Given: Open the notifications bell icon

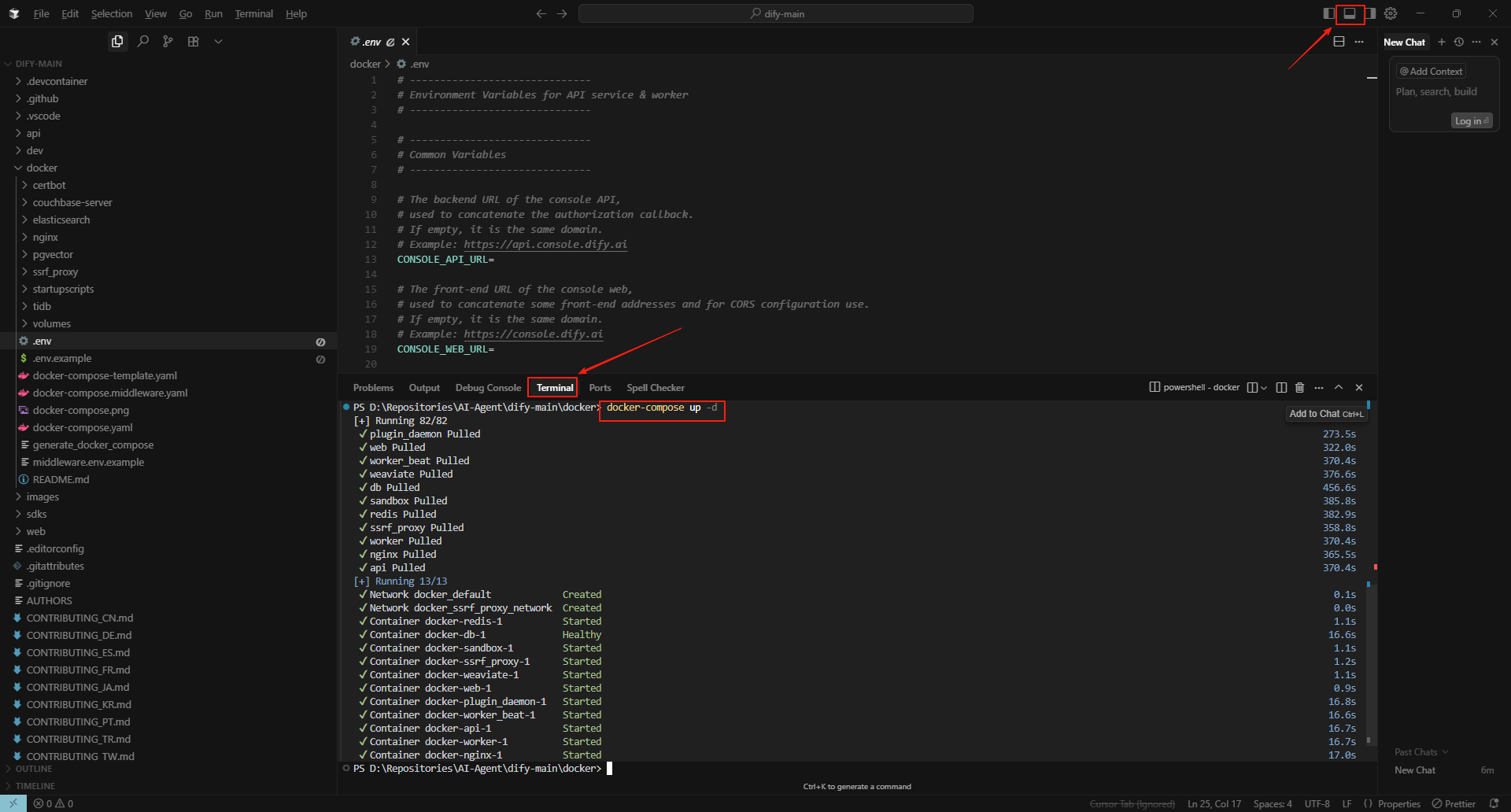Looking at the screenshot, I should click(1494, 803).
